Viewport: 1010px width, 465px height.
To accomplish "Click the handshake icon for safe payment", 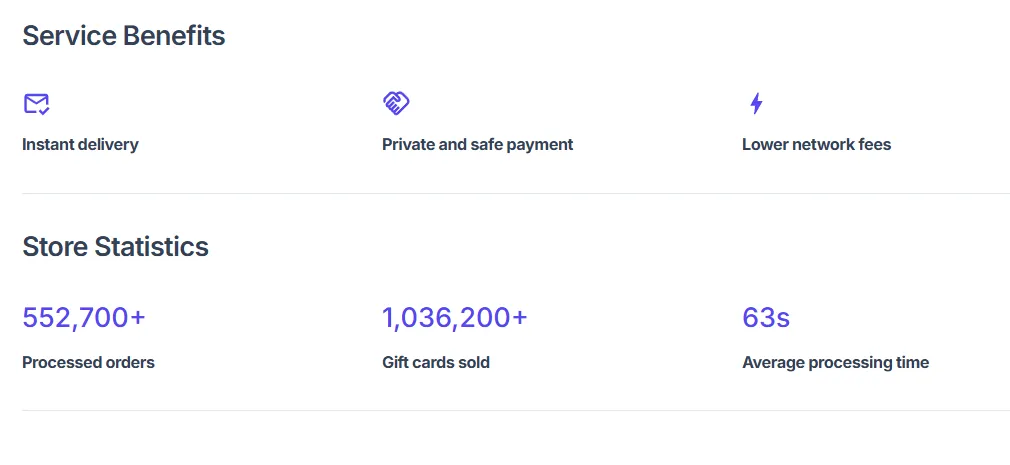I will click(x=395, y=103).
